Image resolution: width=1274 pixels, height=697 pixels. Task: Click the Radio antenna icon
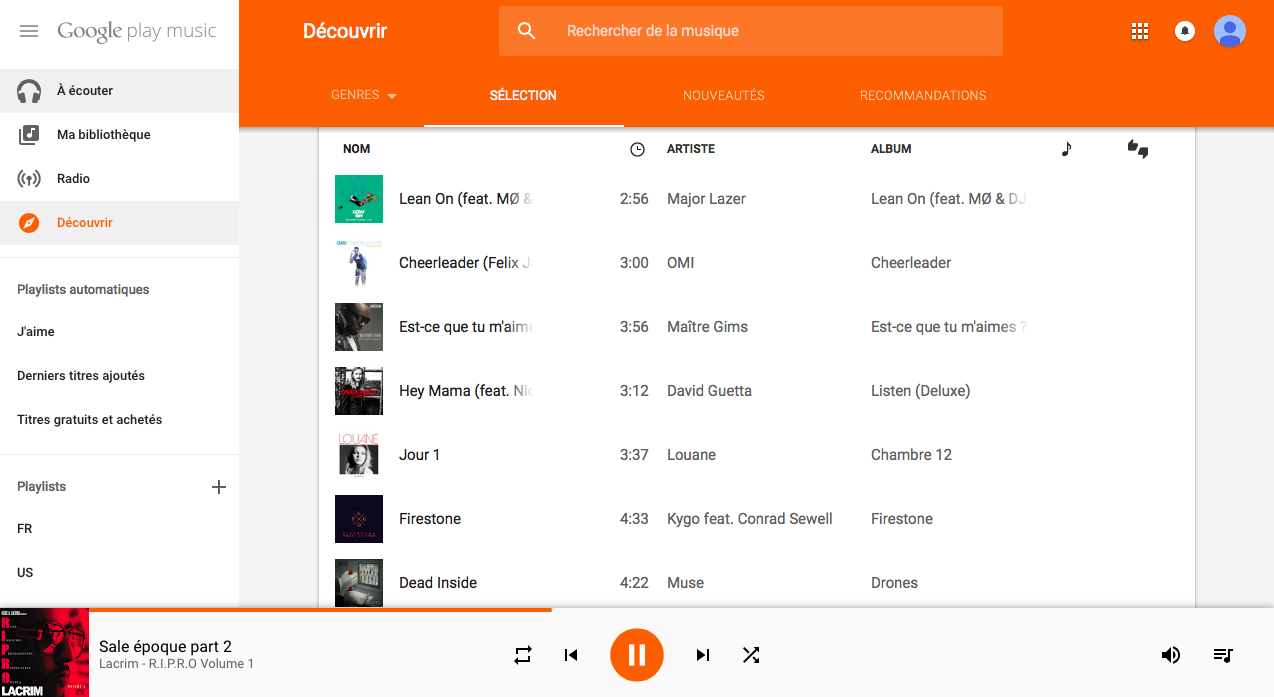click(29, 179)
